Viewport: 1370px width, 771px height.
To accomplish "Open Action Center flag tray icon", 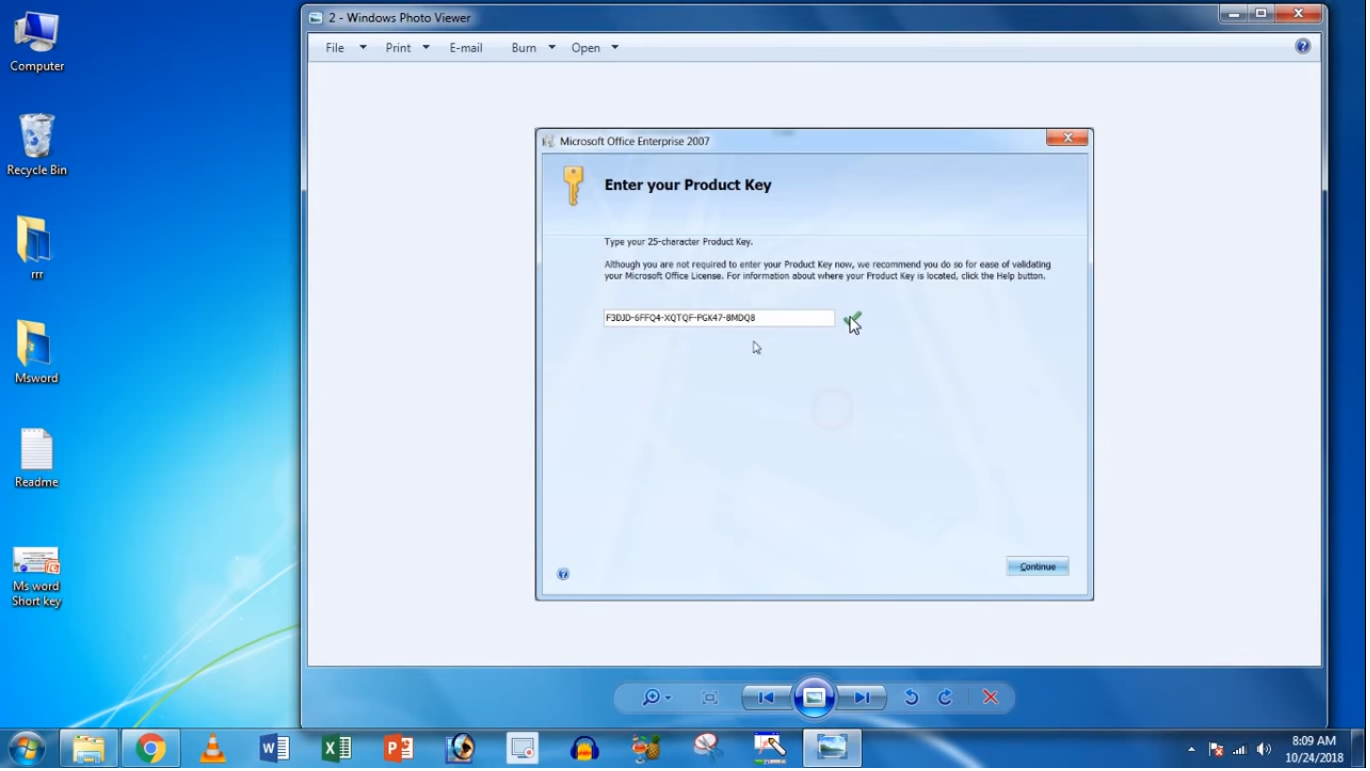I will (x=1216, y=749).
